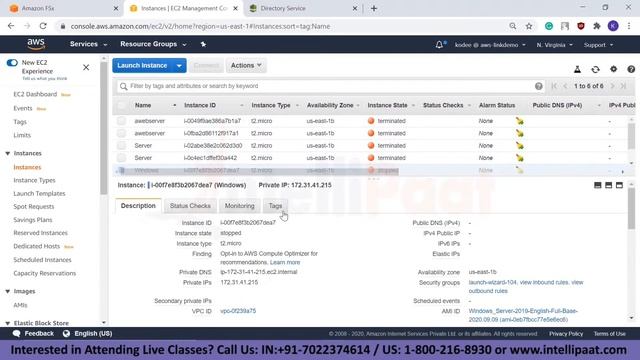Sort the table by the Name column
This screenshot has height=360, width=640.
coord(143,105)
